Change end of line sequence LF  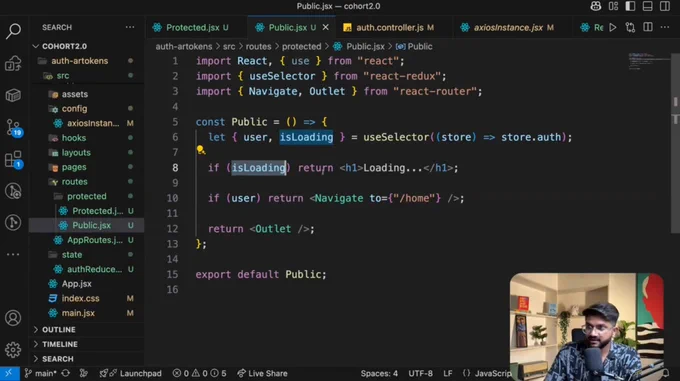[448, 373]
